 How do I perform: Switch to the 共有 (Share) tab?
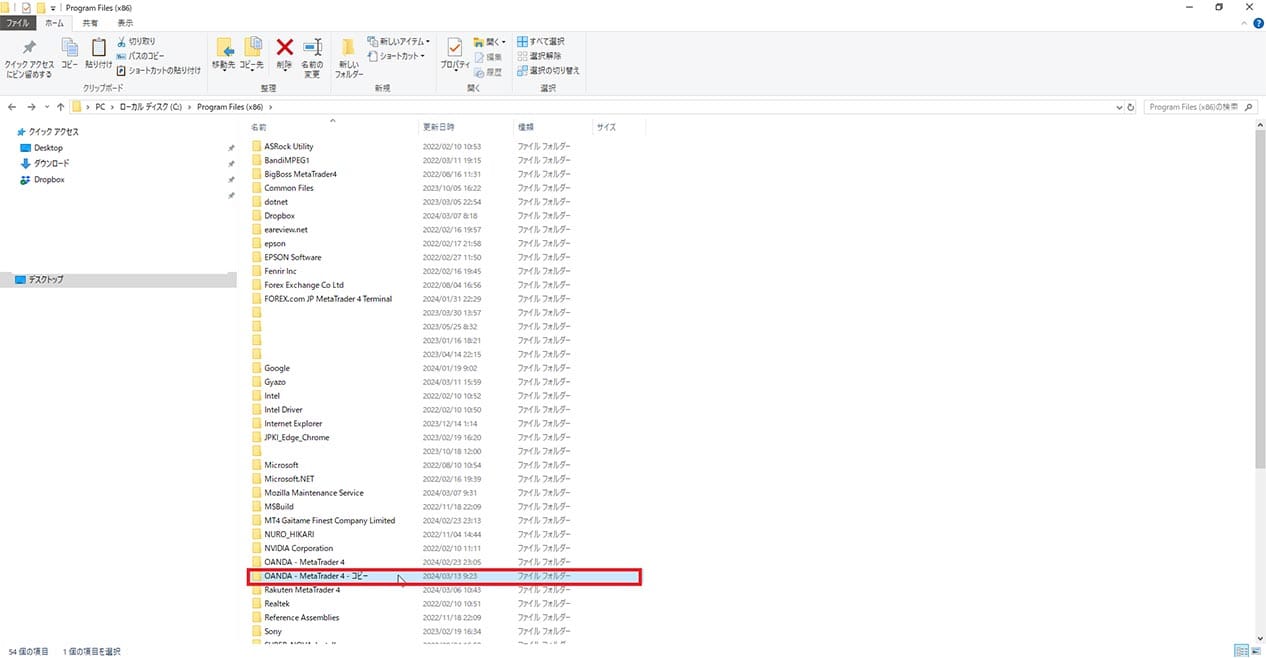coord(90,22)
